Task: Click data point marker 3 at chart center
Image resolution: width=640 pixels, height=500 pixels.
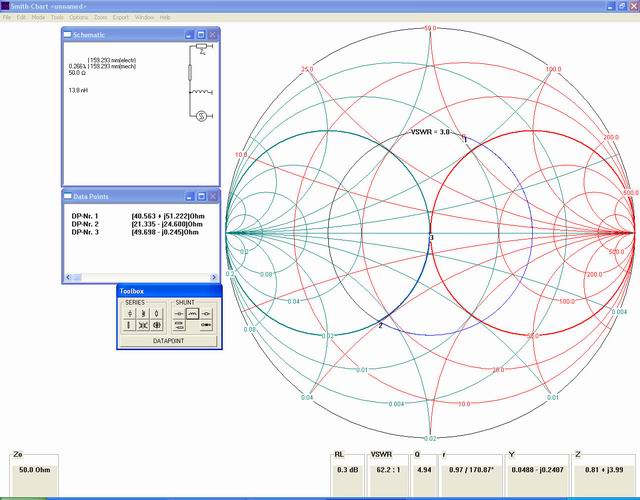Action: (431, 238)
